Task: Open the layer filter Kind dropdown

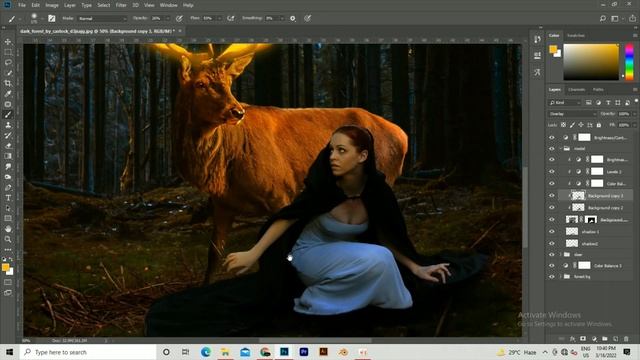Action: tap(565, 102)
